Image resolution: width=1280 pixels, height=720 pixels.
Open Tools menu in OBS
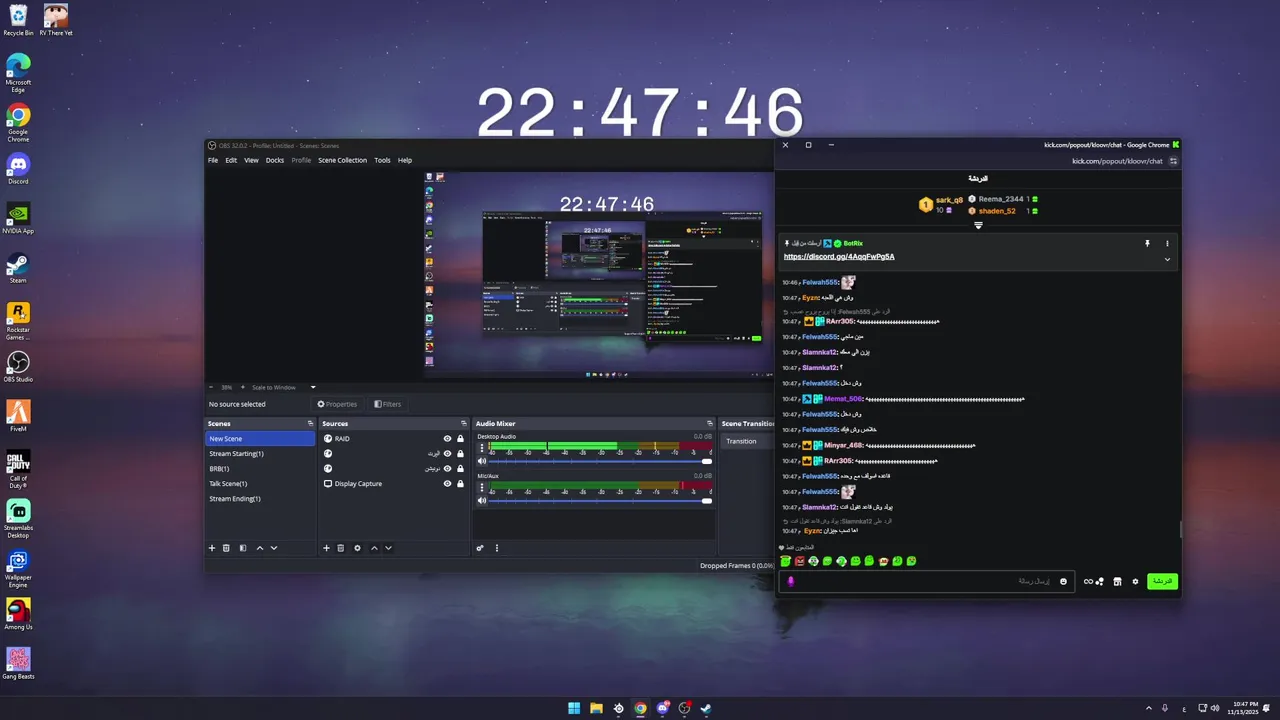coord(382,160)
